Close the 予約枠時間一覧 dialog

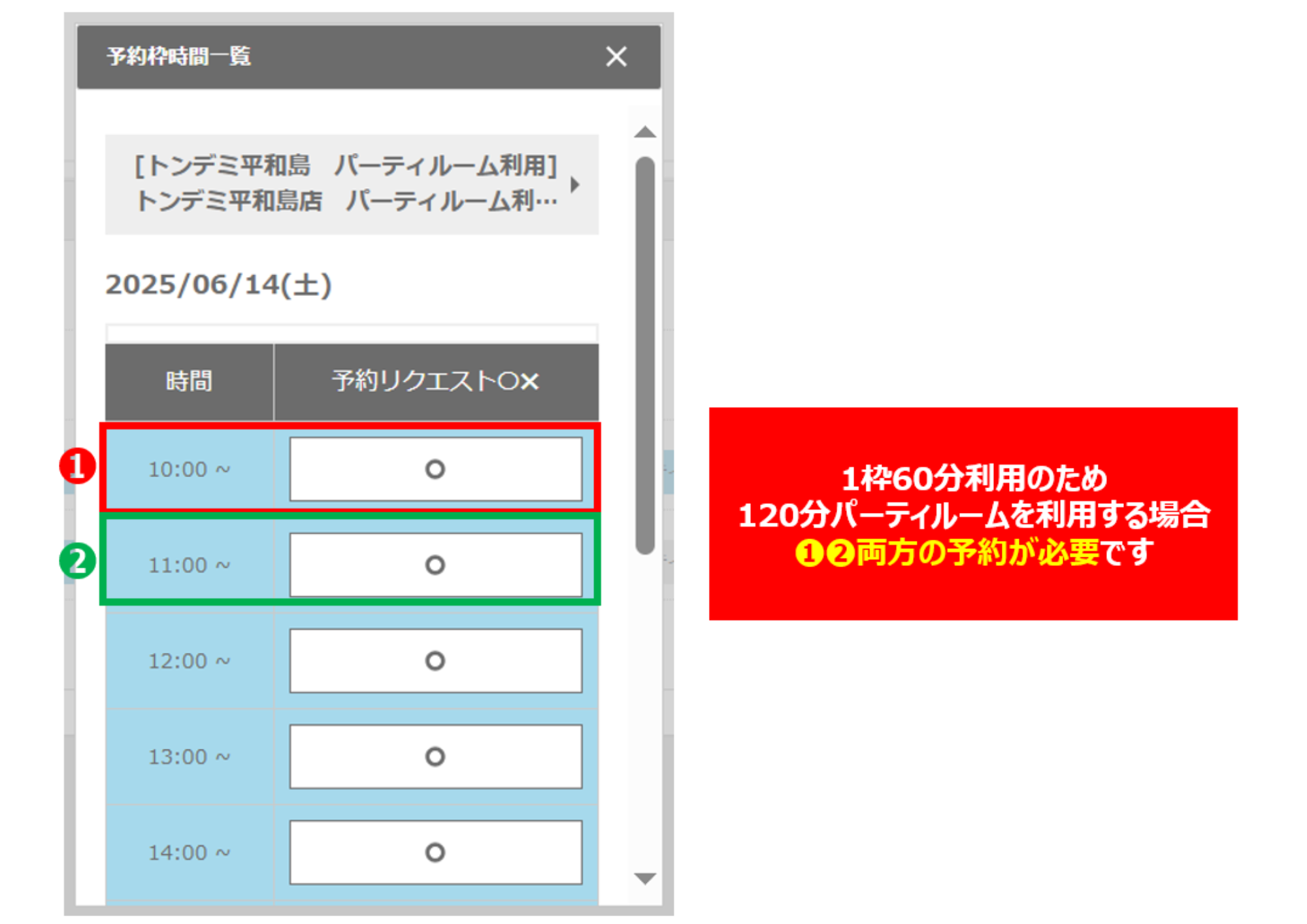click(x=616, y=56)
